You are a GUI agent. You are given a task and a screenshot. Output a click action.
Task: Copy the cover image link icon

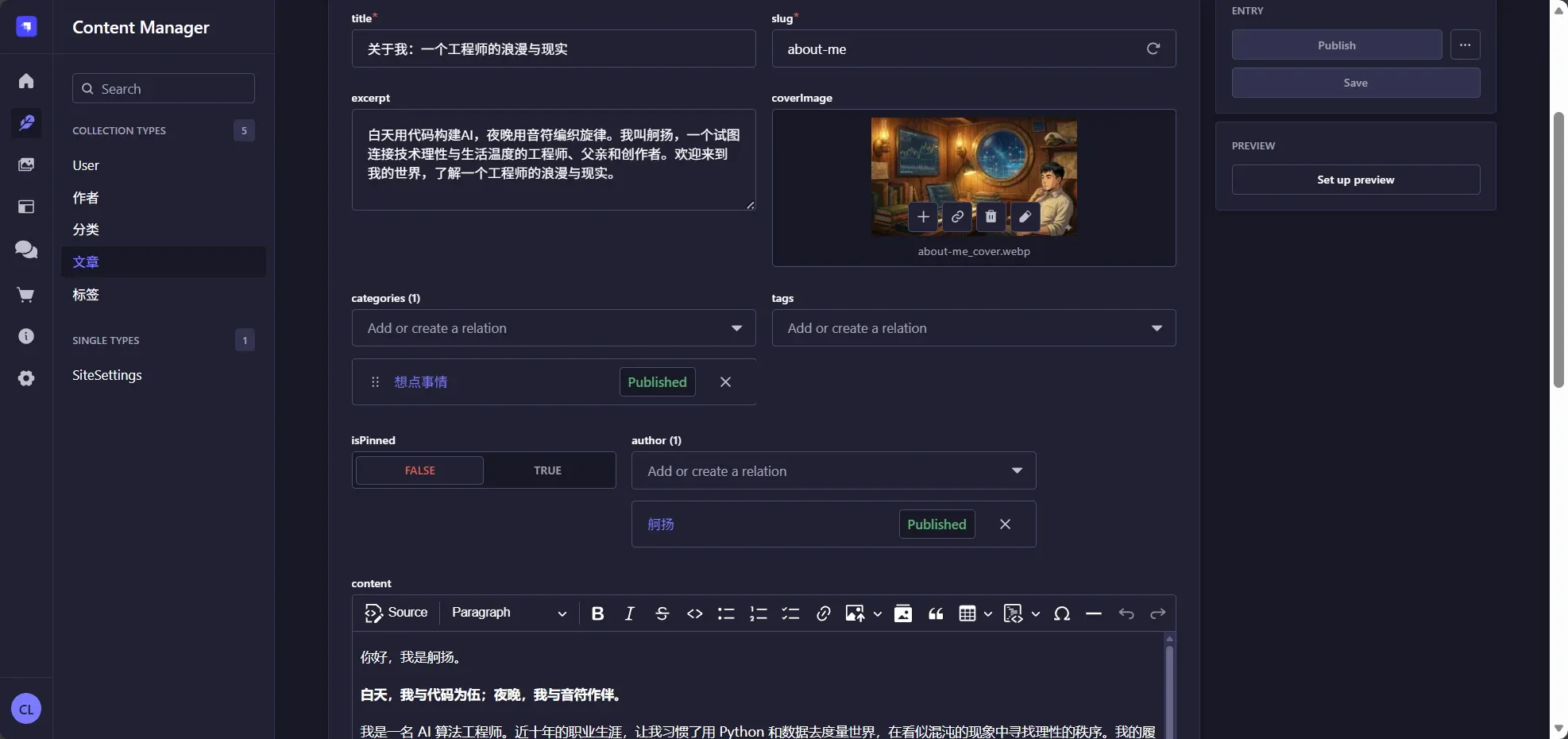pos(956,216)
